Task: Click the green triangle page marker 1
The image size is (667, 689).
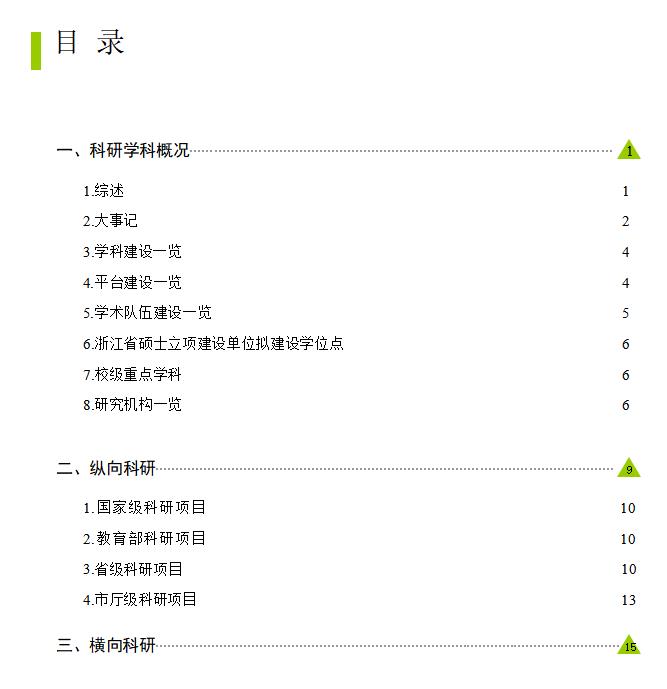Action: [629, 151]
